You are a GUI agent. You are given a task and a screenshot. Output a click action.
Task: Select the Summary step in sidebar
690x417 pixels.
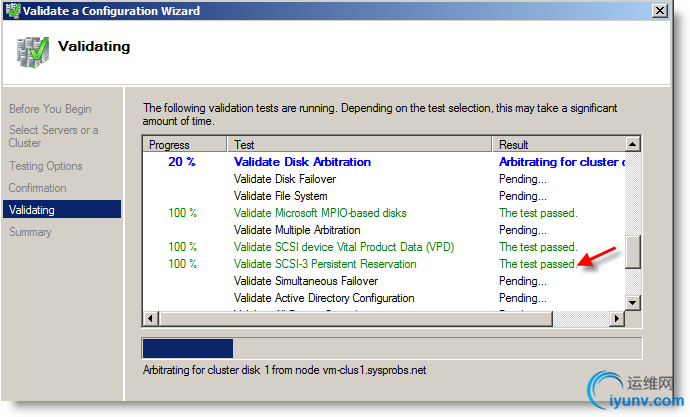(x=30, y=232)
